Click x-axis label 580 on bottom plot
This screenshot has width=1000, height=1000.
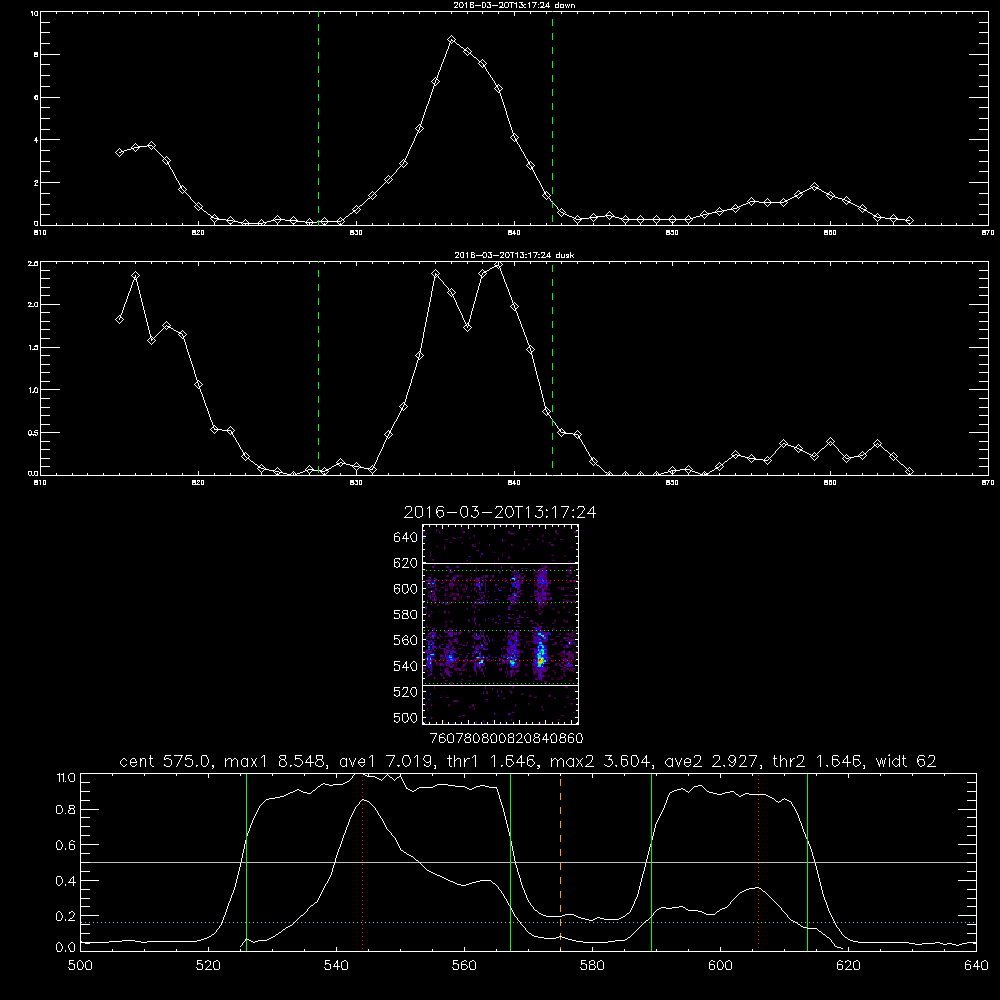click(592, 966)
